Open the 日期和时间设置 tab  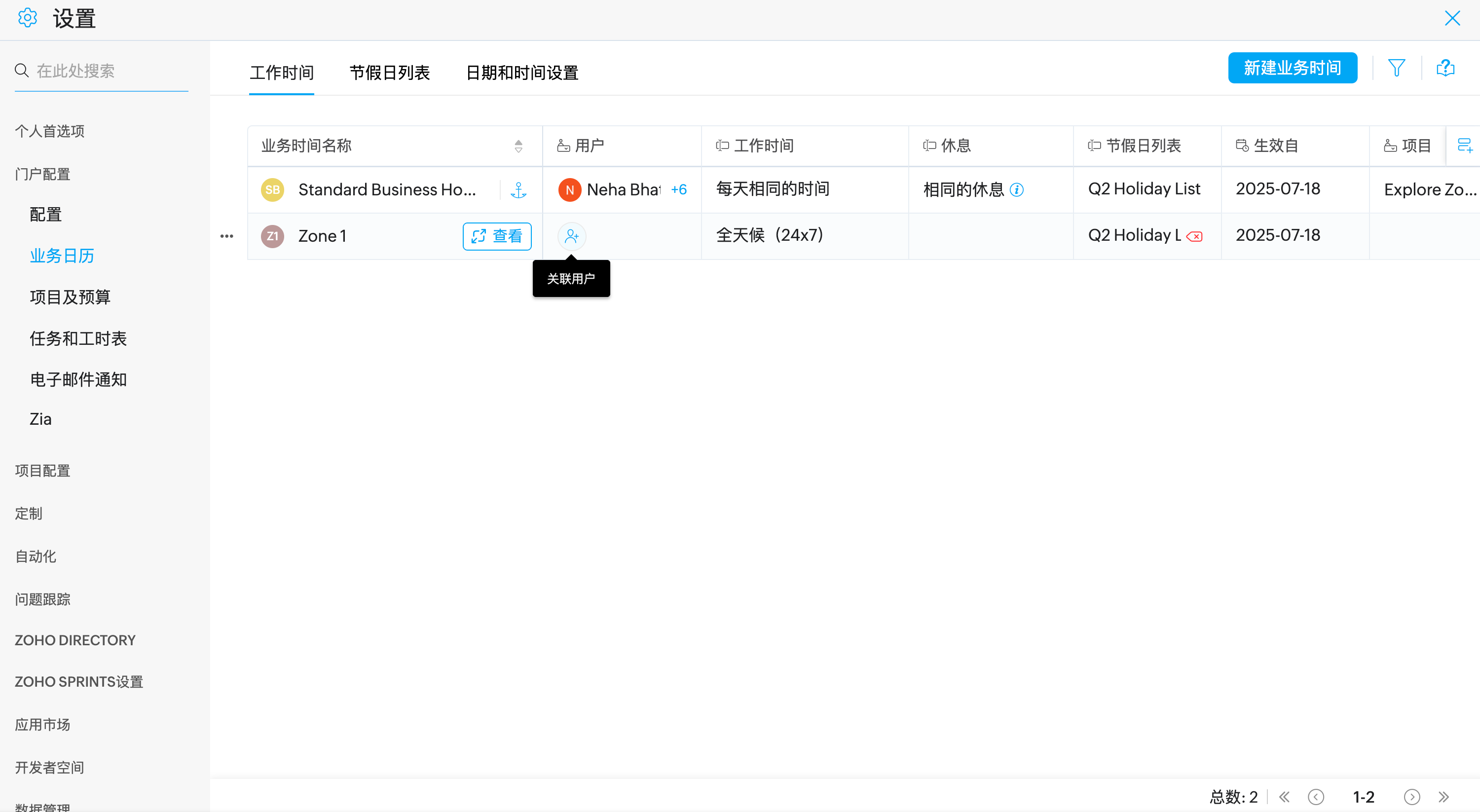(x=521, y=73)
